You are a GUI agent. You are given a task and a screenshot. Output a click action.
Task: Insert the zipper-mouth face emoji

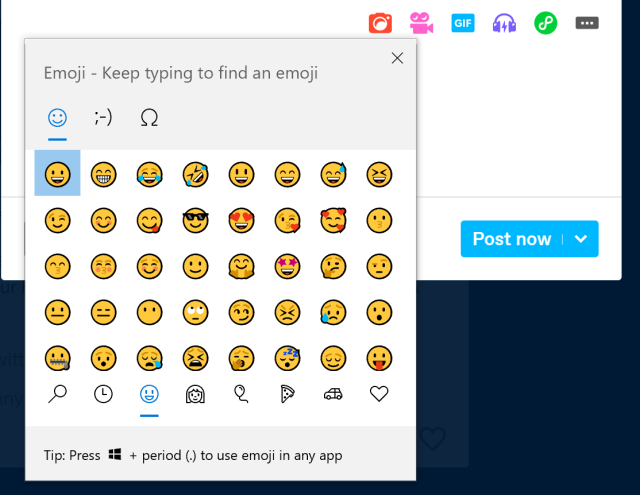(57, 356)
